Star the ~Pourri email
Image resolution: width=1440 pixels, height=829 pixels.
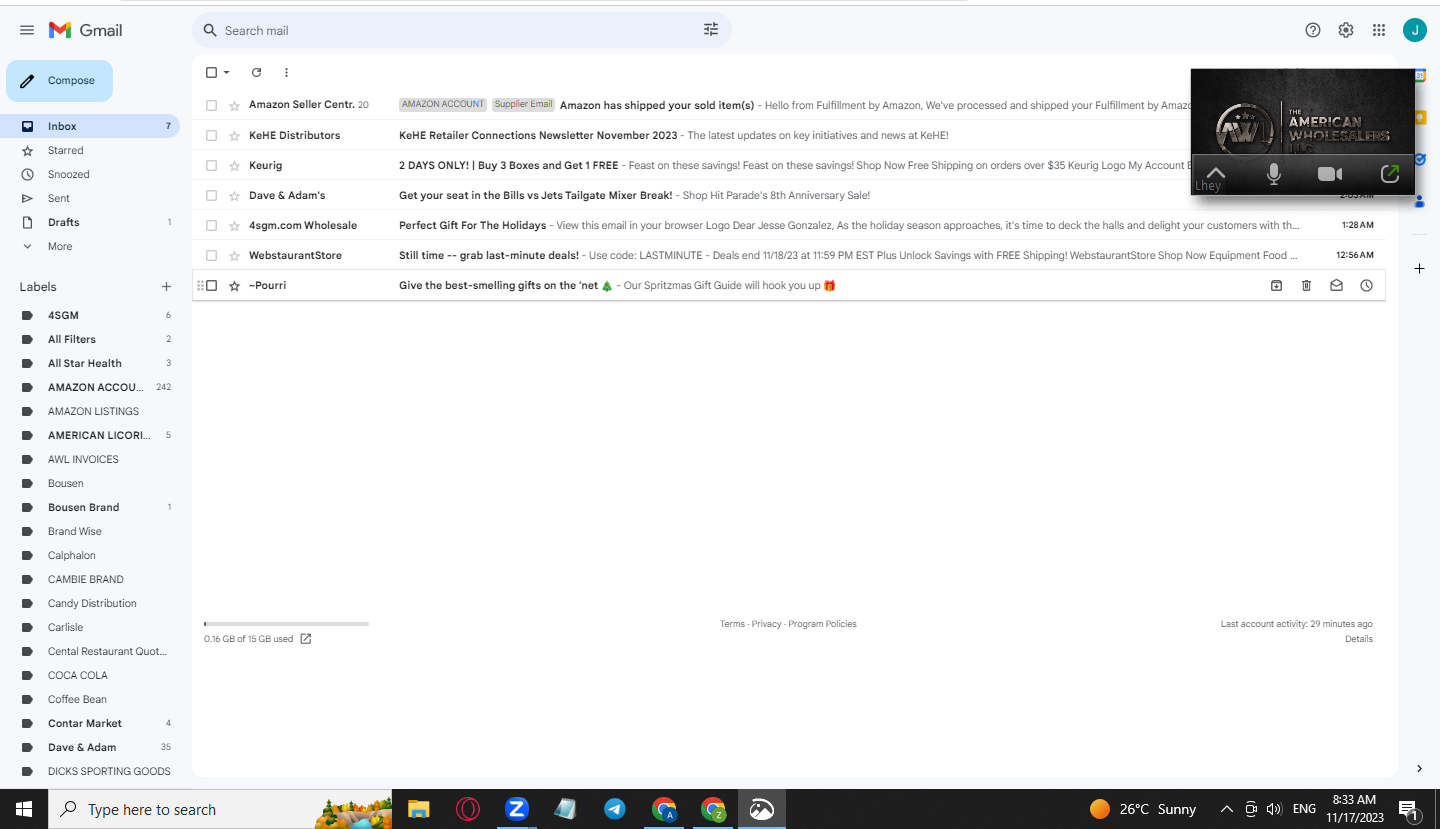click(234, 285)
